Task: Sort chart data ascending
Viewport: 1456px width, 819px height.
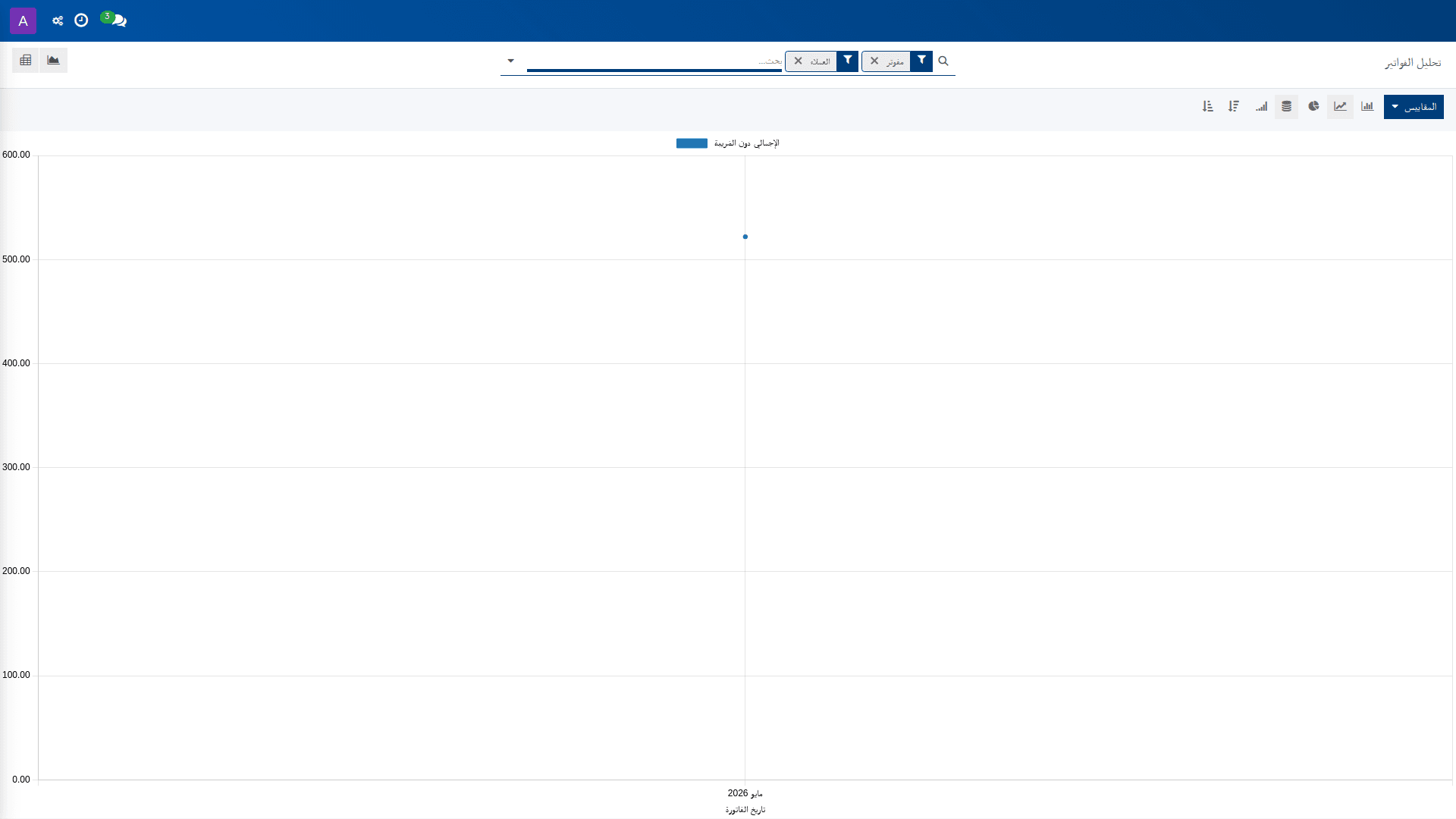Action: [x=1208, y=107]
